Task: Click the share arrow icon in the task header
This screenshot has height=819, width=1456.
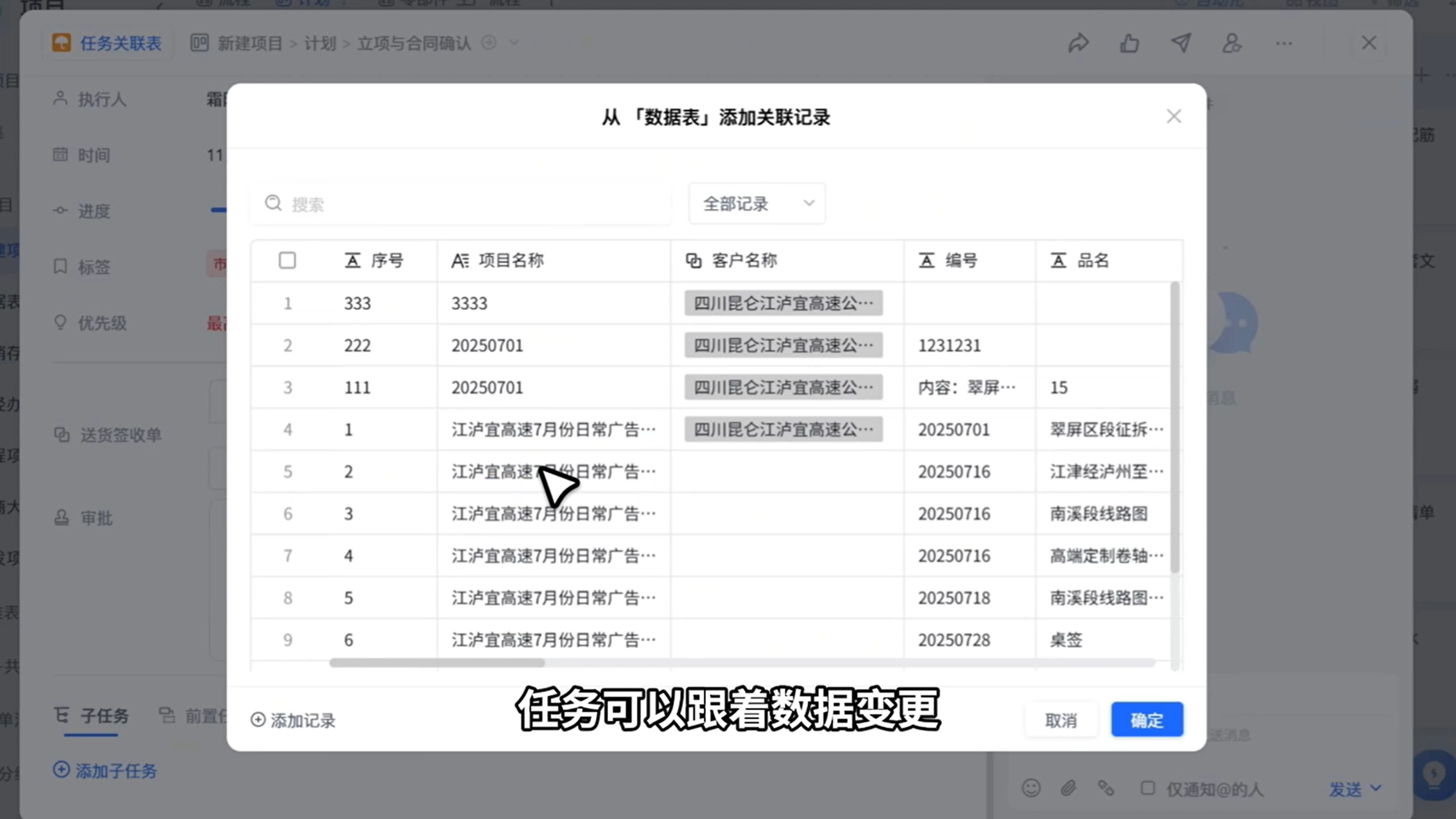Action: (1078, 43)
